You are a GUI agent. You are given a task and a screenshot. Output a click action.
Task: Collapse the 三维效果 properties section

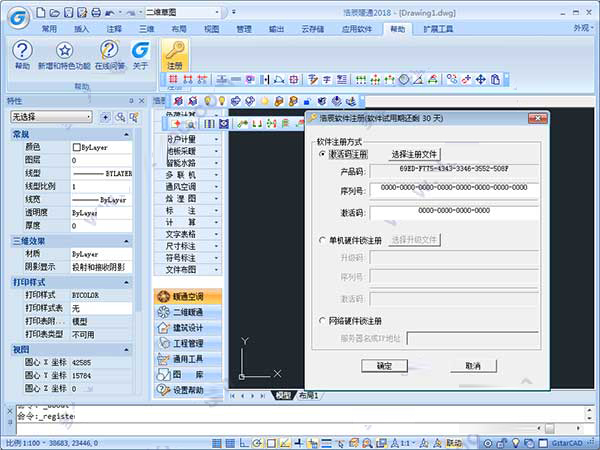[126, 241]
